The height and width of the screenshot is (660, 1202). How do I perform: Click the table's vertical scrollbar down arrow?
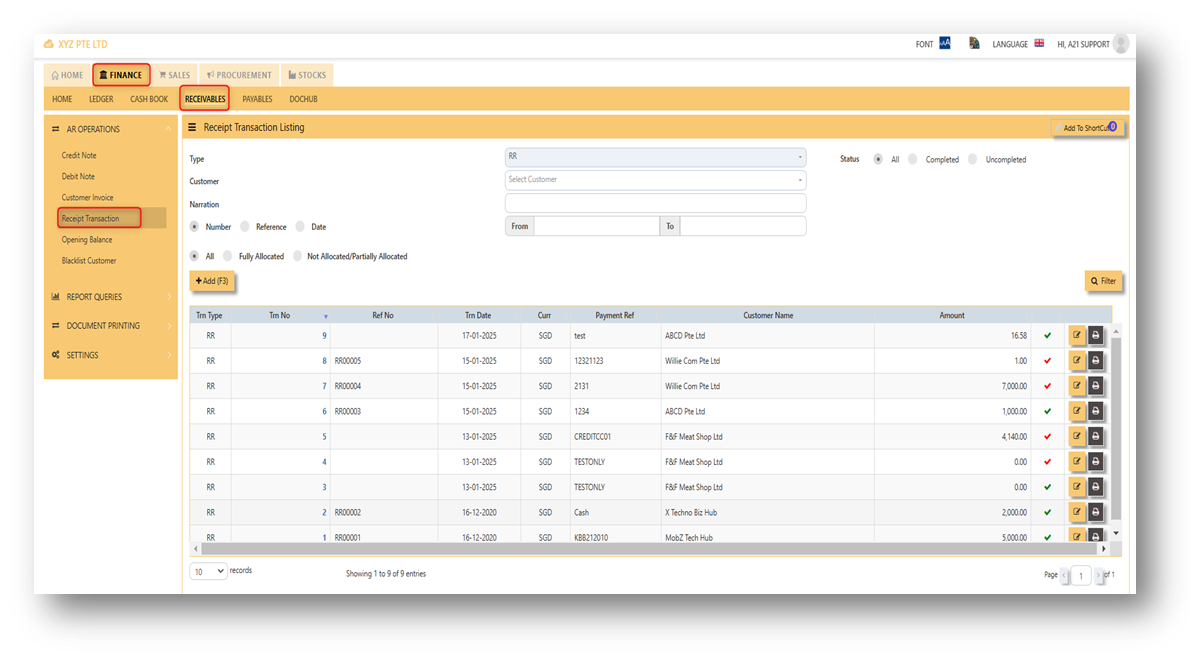tap(1116, 533)
